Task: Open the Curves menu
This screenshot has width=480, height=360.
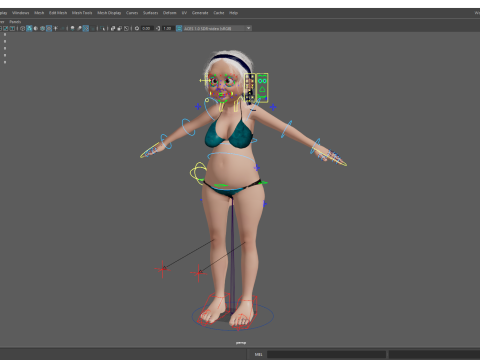Action: (x=132, y=13)
